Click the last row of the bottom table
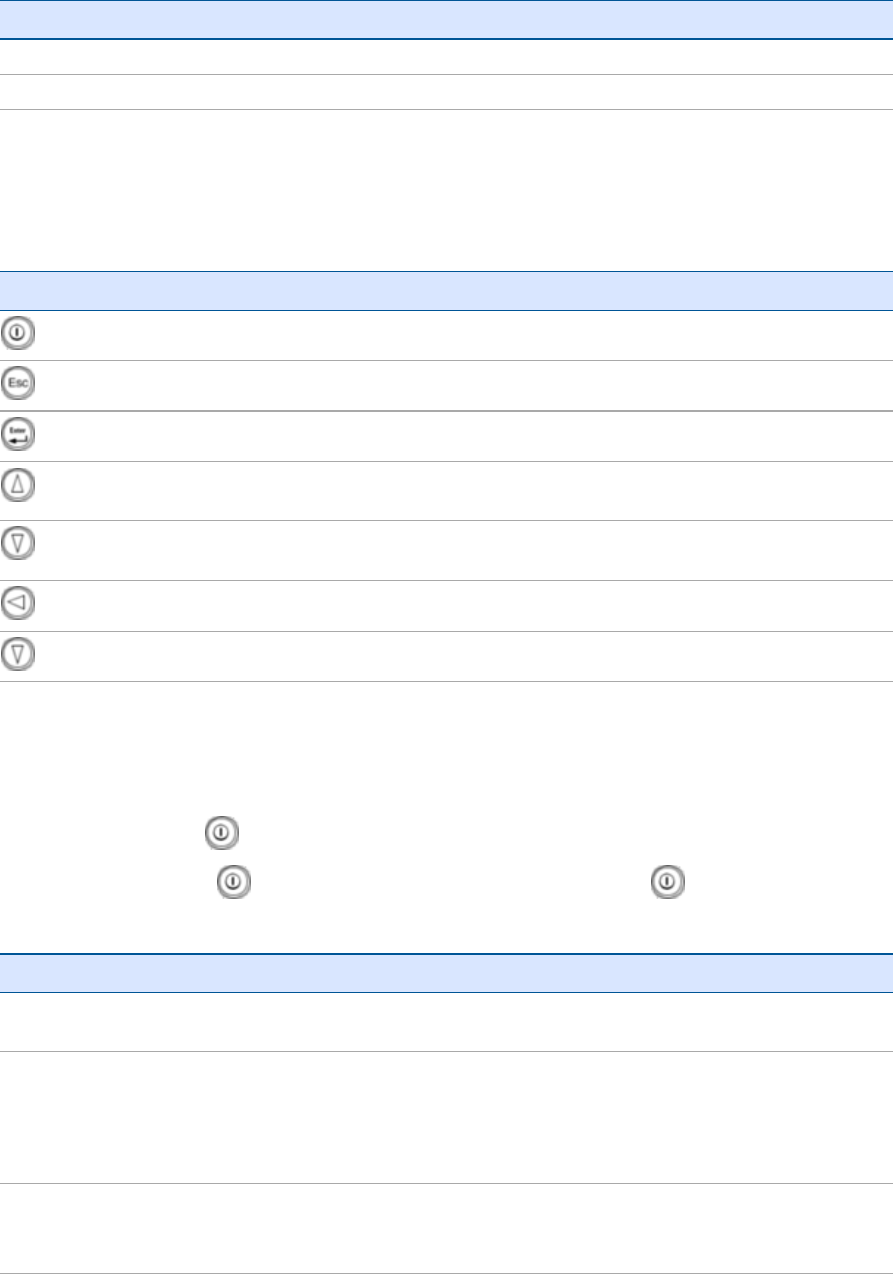The width and height of the screenshot is (893, 1274). pos(446,1228)
